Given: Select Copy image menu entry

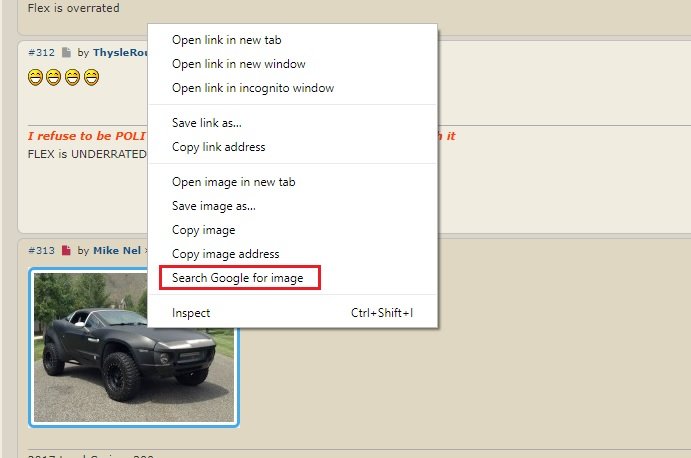Looking at the screenshot, I should 293,230.
